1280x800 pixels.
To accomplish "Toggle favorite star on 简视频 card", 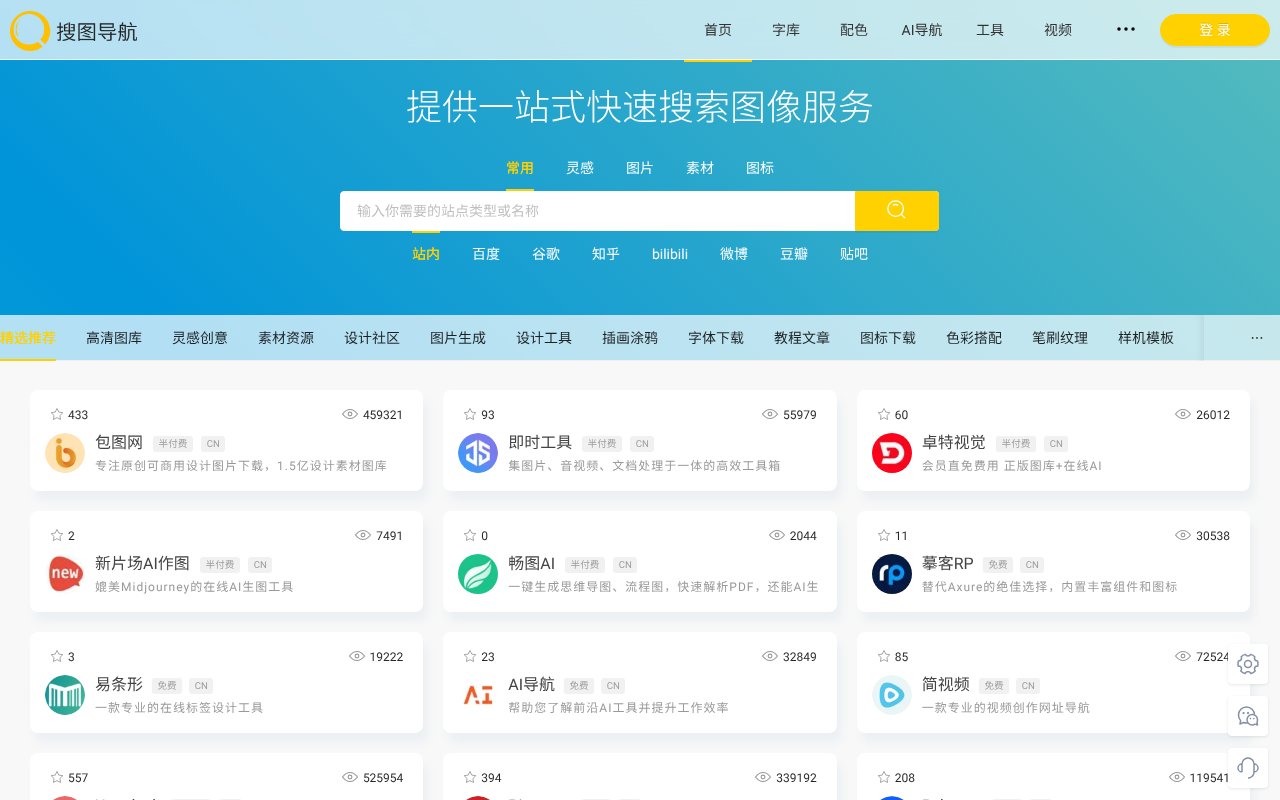I will tap(883, 657).
